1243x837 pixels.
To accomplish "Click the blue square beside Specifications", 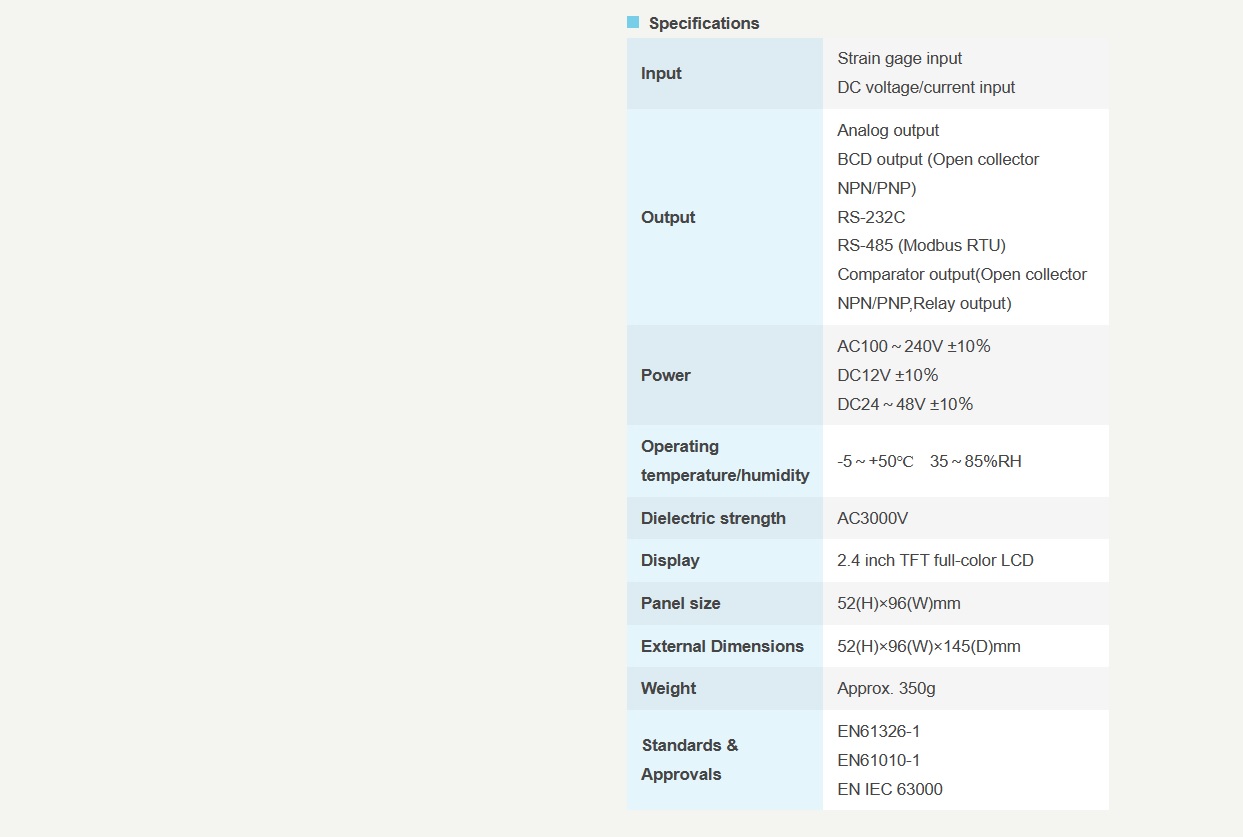I will pos(633,22).
